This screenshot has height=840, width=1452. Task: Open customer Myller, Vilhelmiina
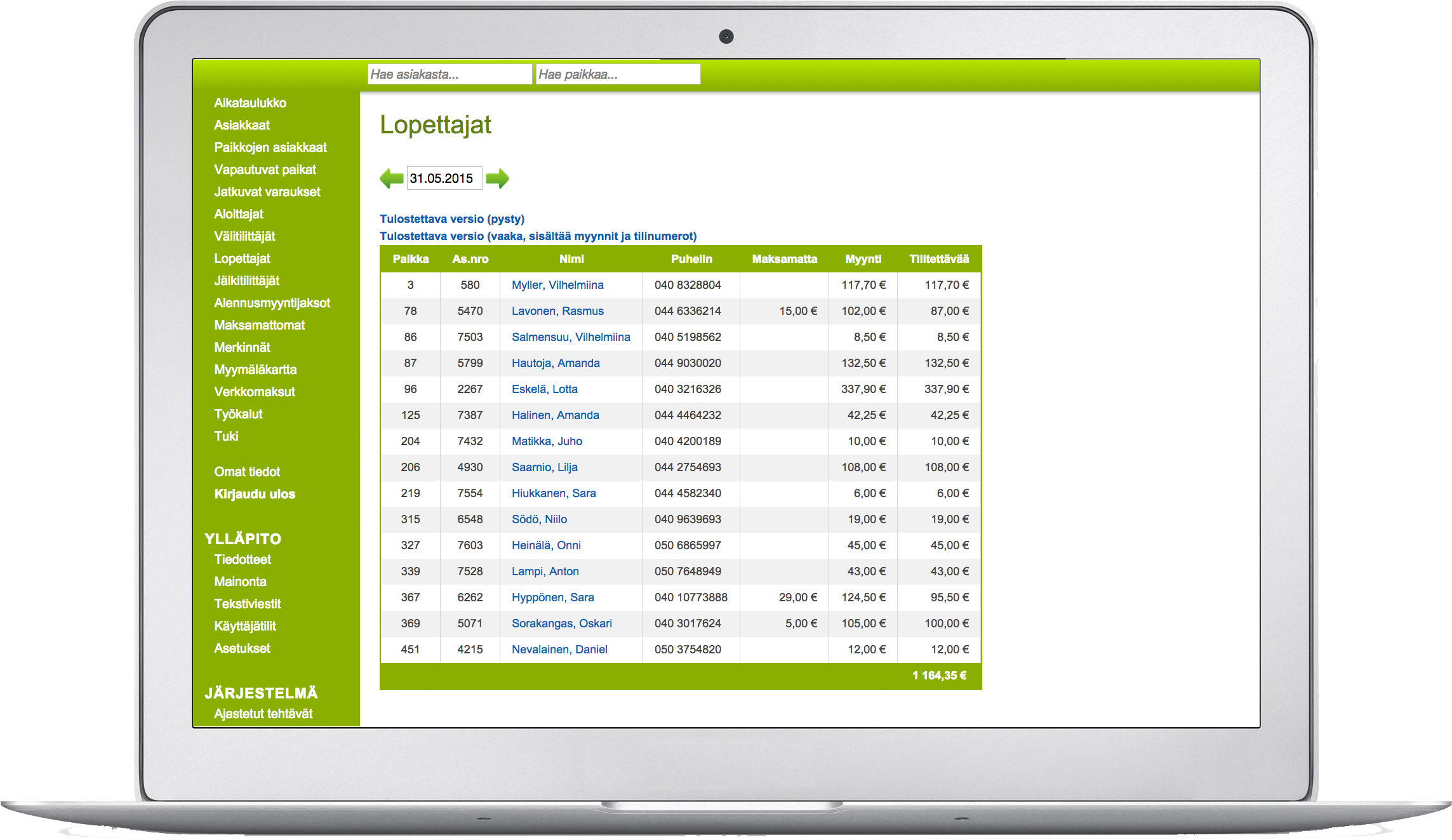pyautogui.click(x=557, y=285)
